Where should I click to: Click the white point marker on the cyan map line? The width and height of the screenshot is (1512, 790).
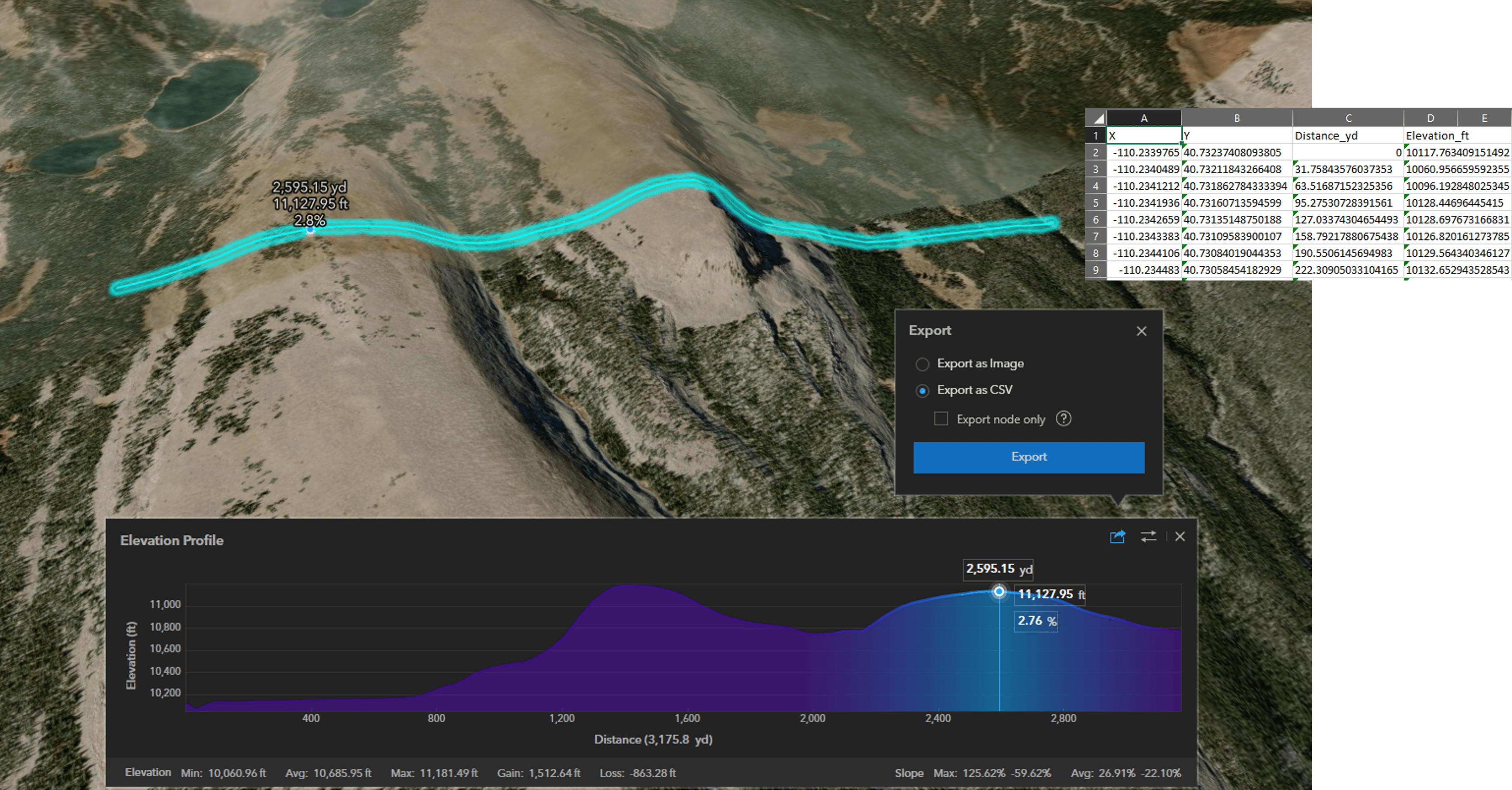(310, 230)
